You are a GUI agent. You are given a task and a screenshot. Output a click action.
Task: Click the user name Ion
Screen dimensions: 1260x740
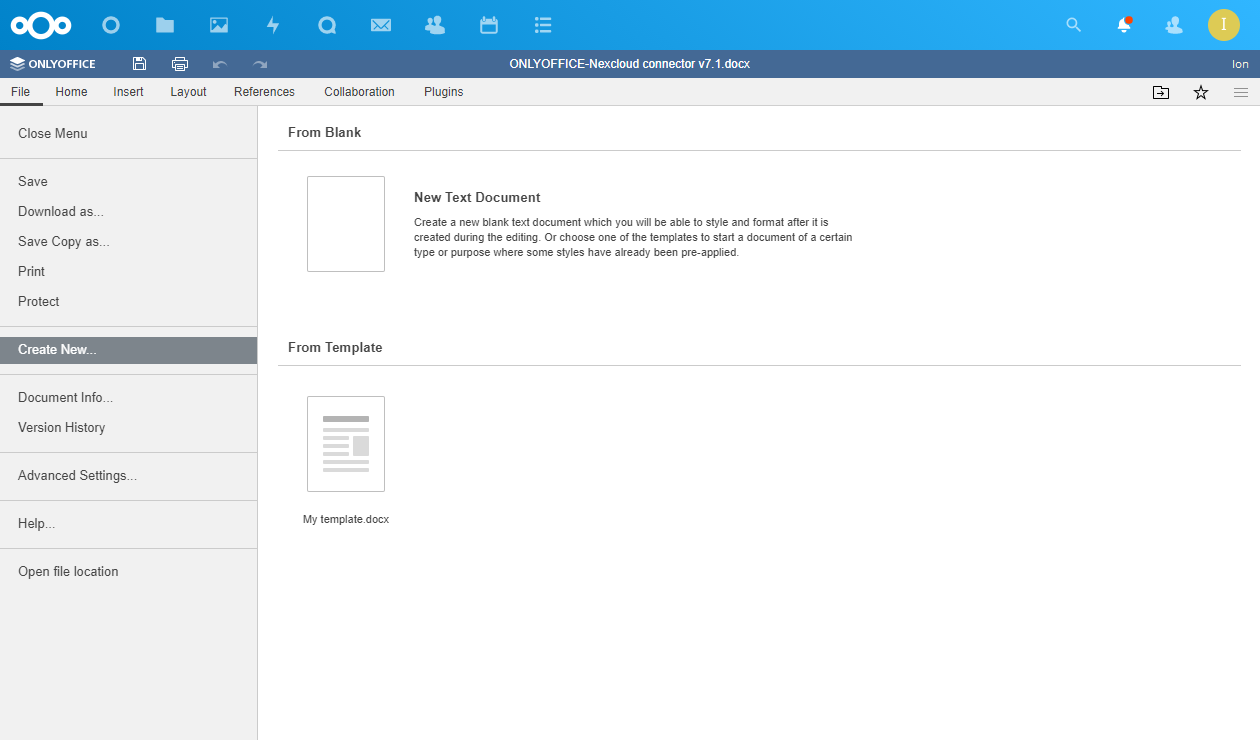pos(1240,64)
